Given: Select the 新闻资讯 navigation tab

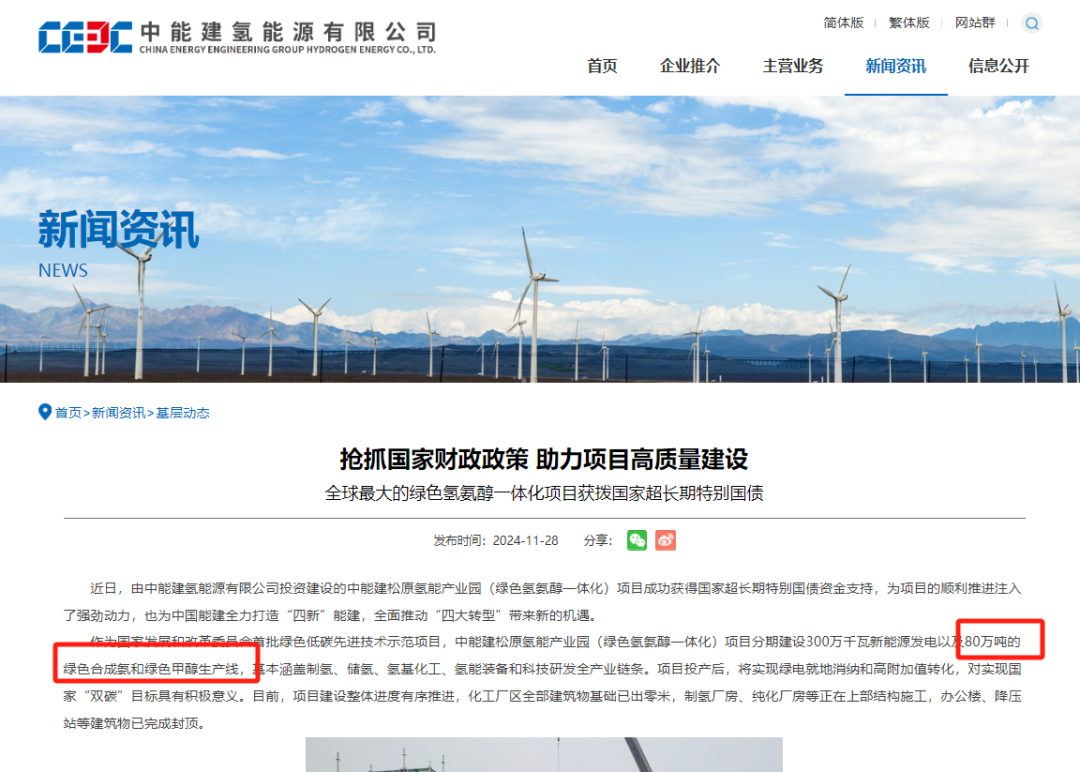Looking at the screenshot, I should (x=895, y=66).
